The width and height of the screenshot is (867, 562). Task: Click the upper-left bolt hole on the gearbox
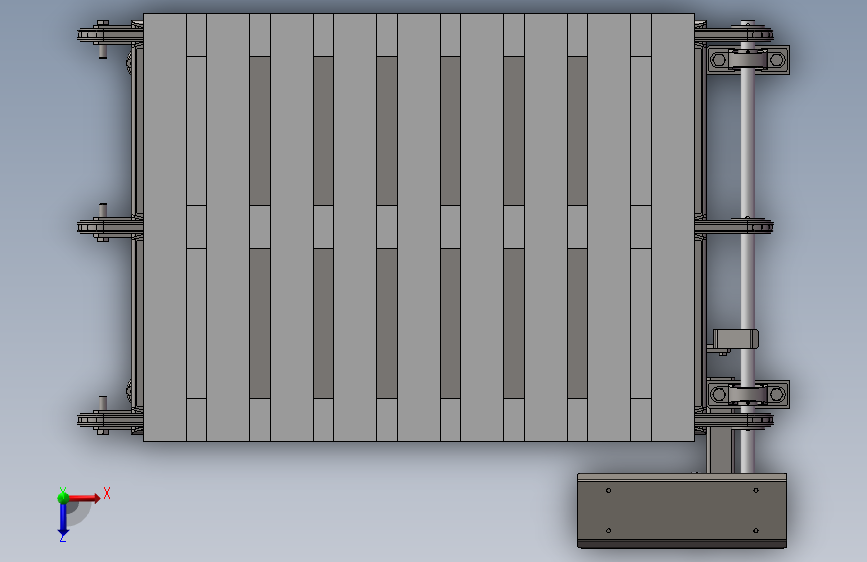pos(608,490)
